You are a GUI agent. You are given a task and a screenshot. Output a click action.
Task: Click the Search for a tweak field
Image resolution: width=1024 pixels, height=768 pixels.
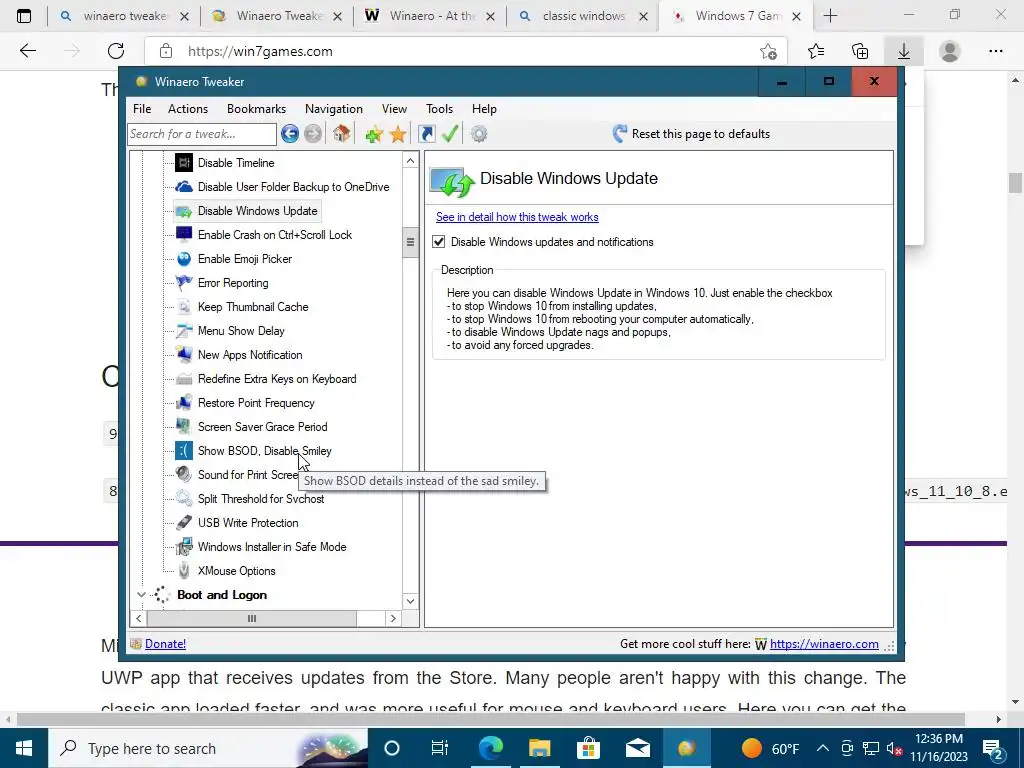coord(202,134)
